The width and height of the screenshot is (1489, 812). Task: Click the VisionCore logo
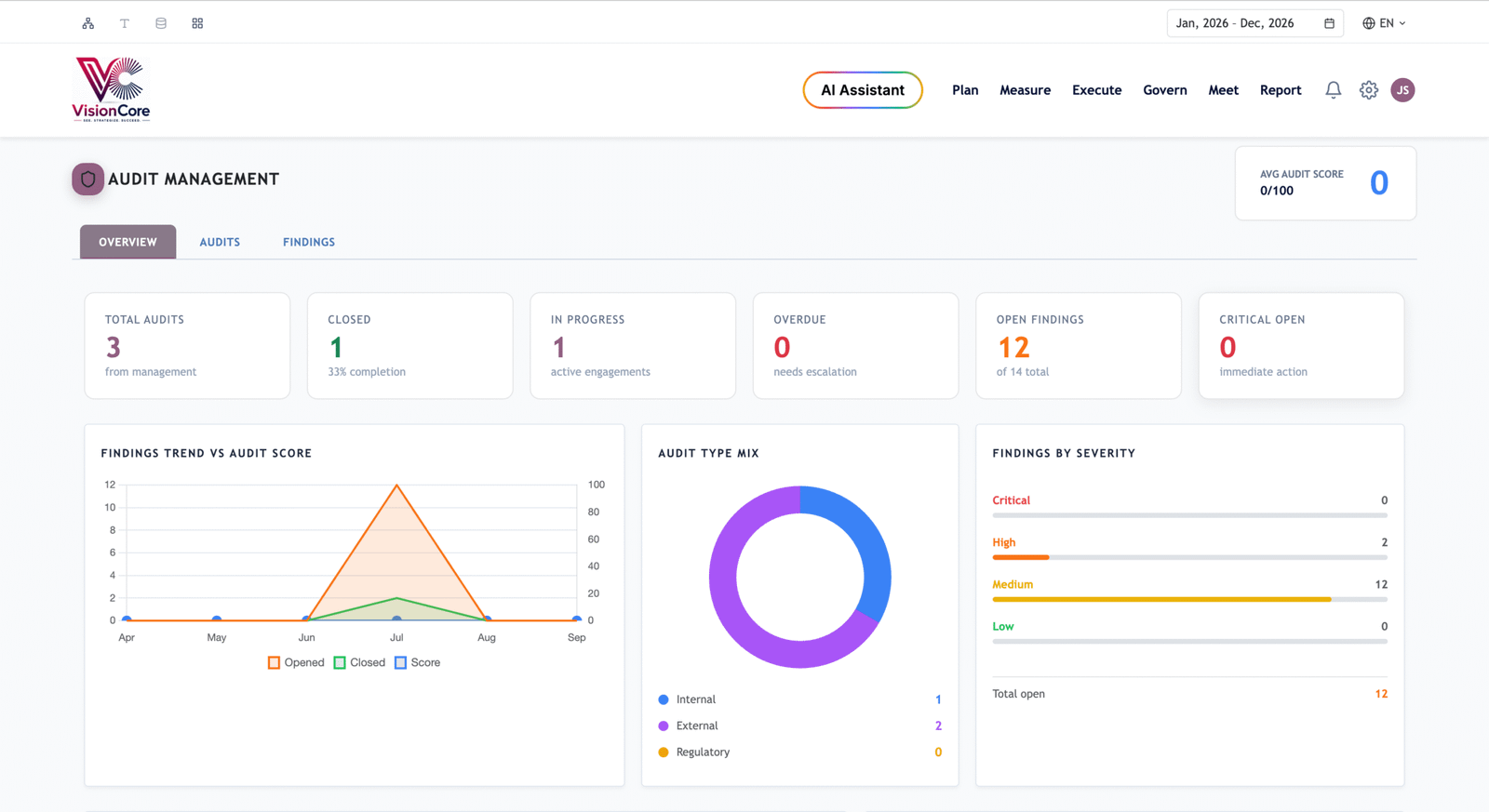coord(112,89)
